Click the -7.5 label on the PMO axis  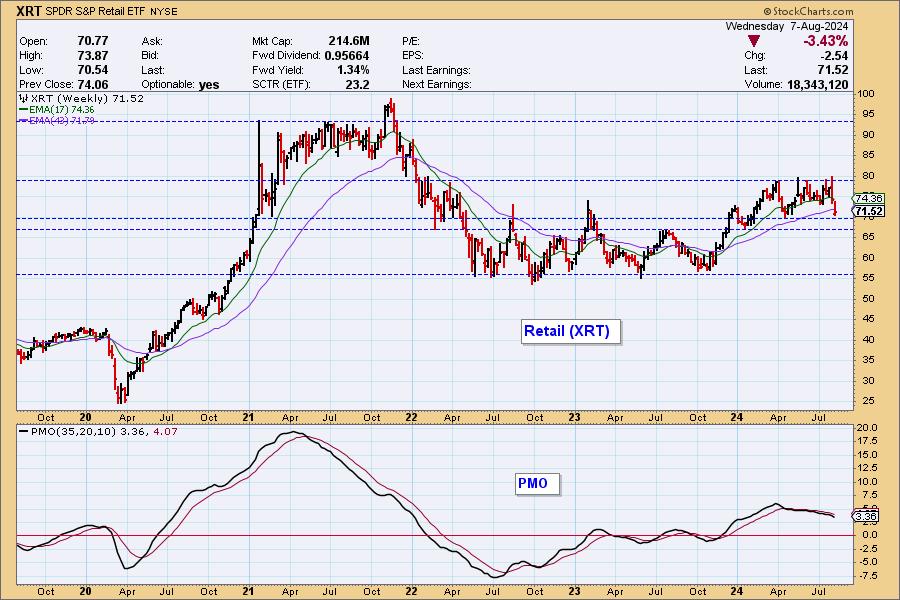coord(867,576)
